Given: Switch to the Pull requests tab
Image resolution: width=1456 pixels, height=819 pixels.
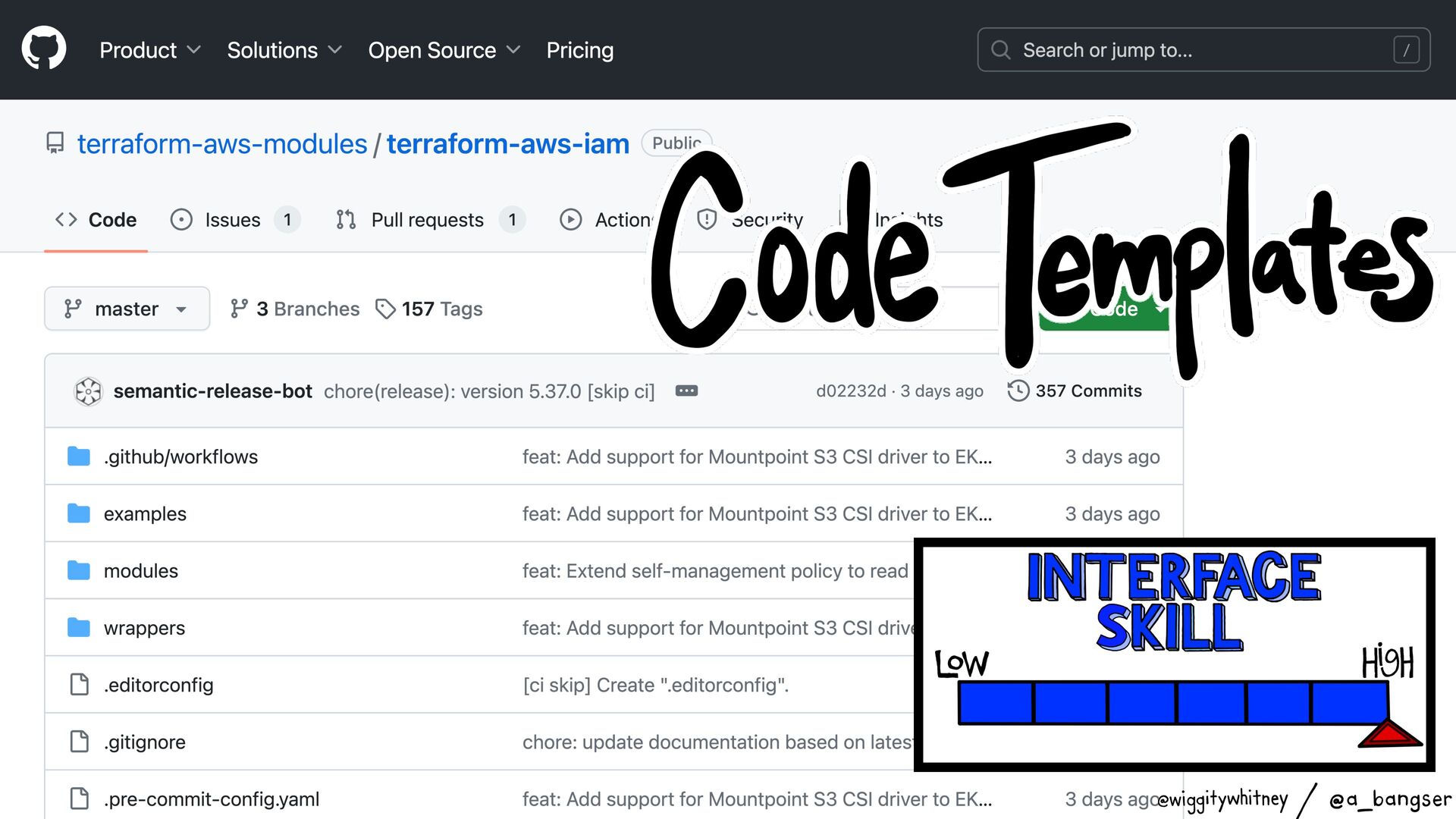Looking at the screenshot, I should (x=430, y=220).
